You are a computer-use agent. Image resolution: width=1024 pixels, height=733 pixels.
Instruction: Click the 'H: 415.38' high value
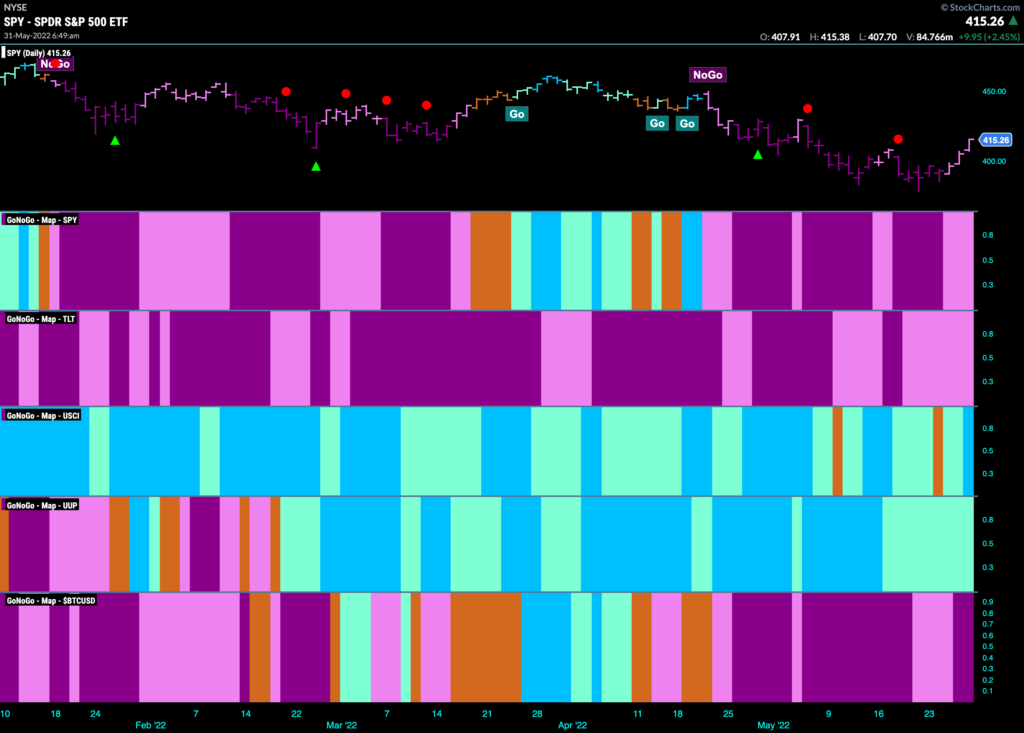click(x=829, y=37)
